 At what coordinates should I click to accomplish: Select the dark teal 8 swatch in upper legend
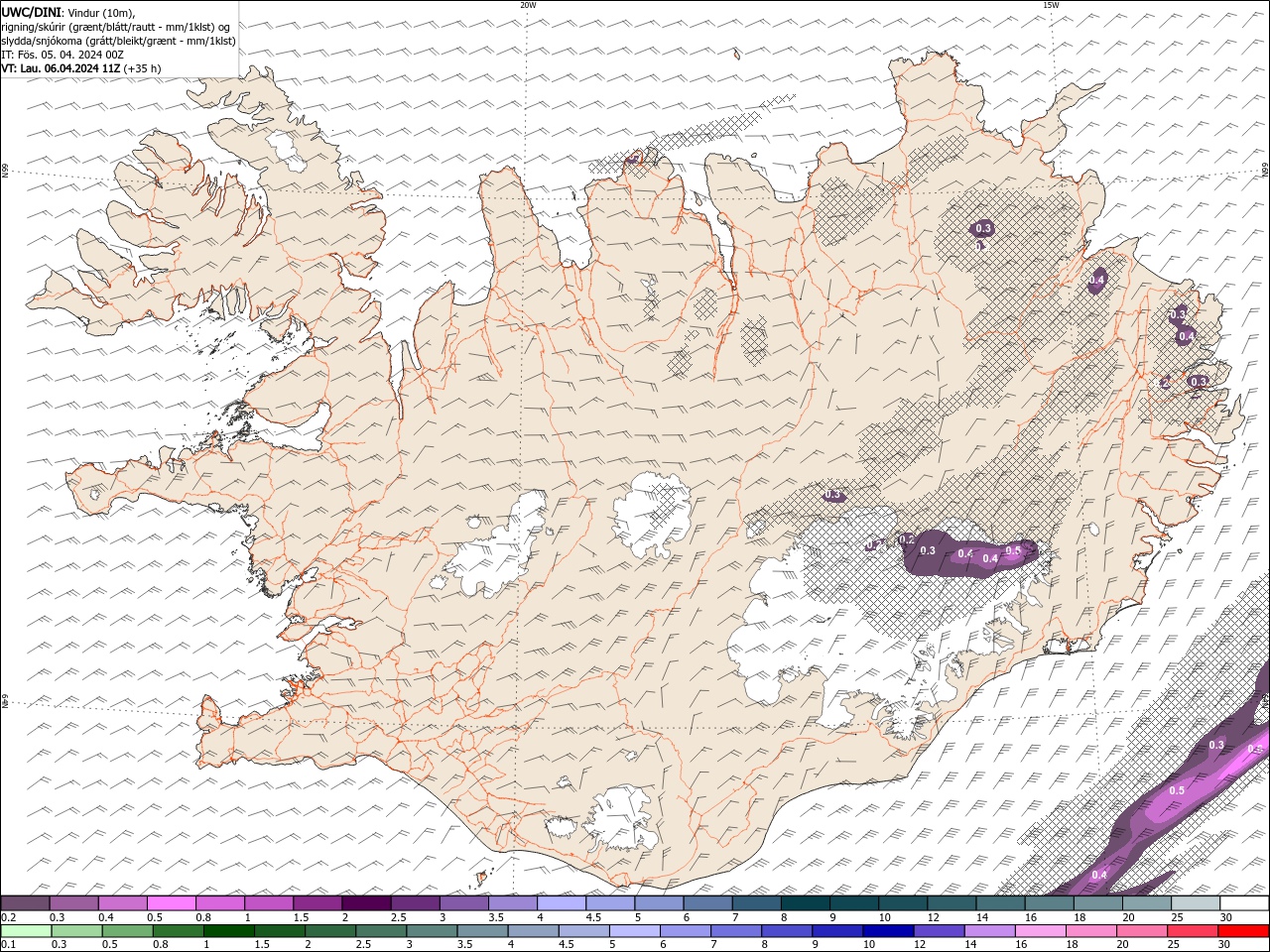[806, 903]
